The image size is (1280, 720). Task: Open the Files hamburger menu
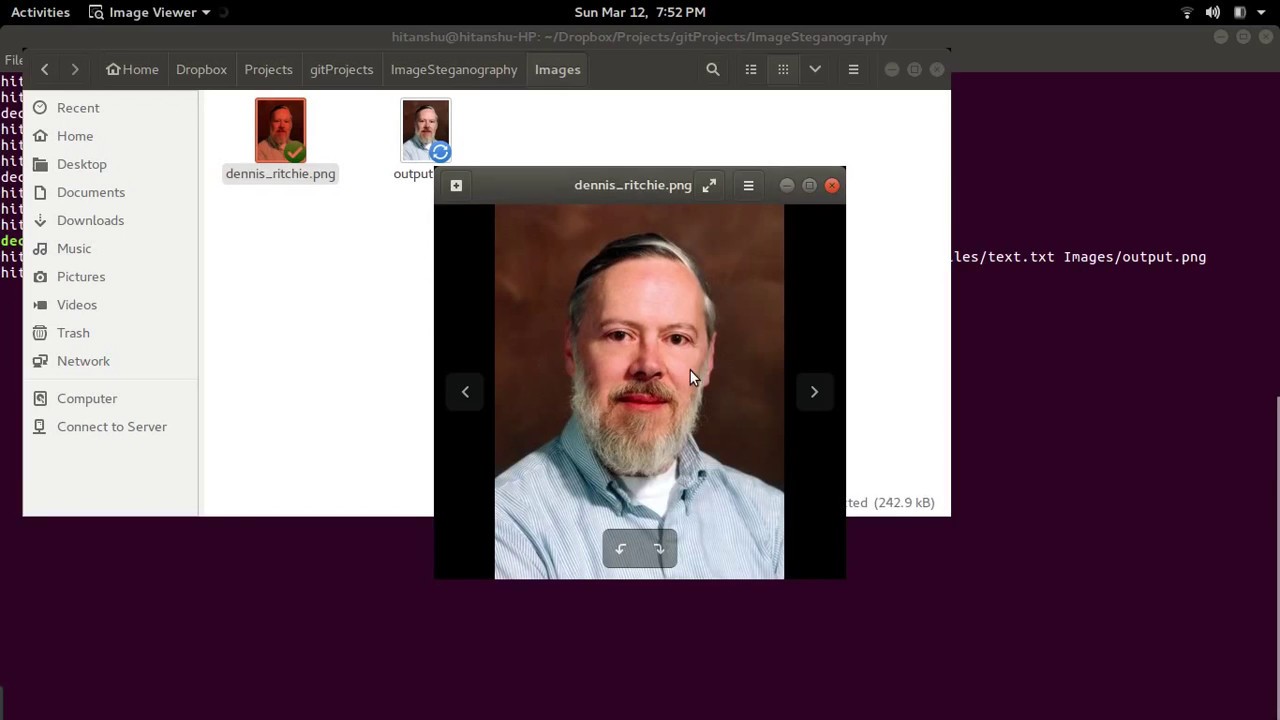pos(853,69)
